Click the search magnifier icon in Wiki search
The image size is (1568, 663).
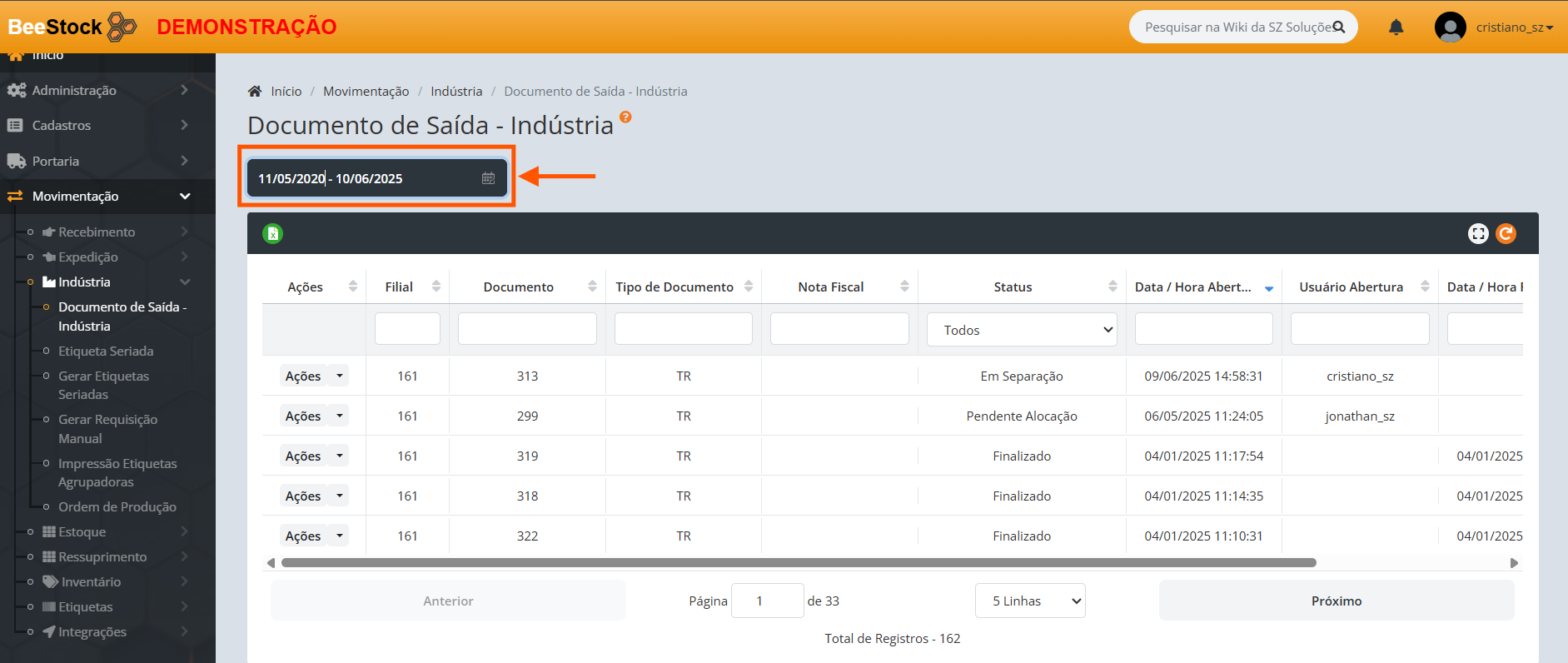[x=1339, y=27]
